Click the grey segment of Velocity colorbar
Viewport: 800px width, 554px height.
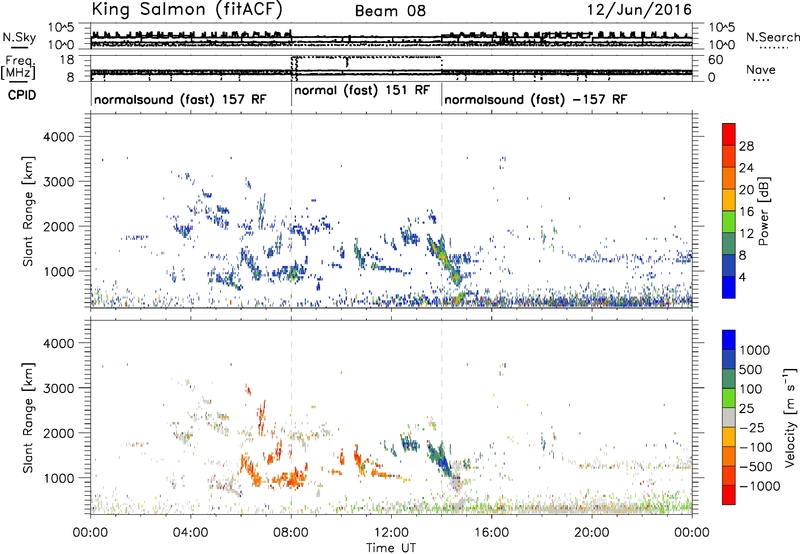[x=729, y=417]
